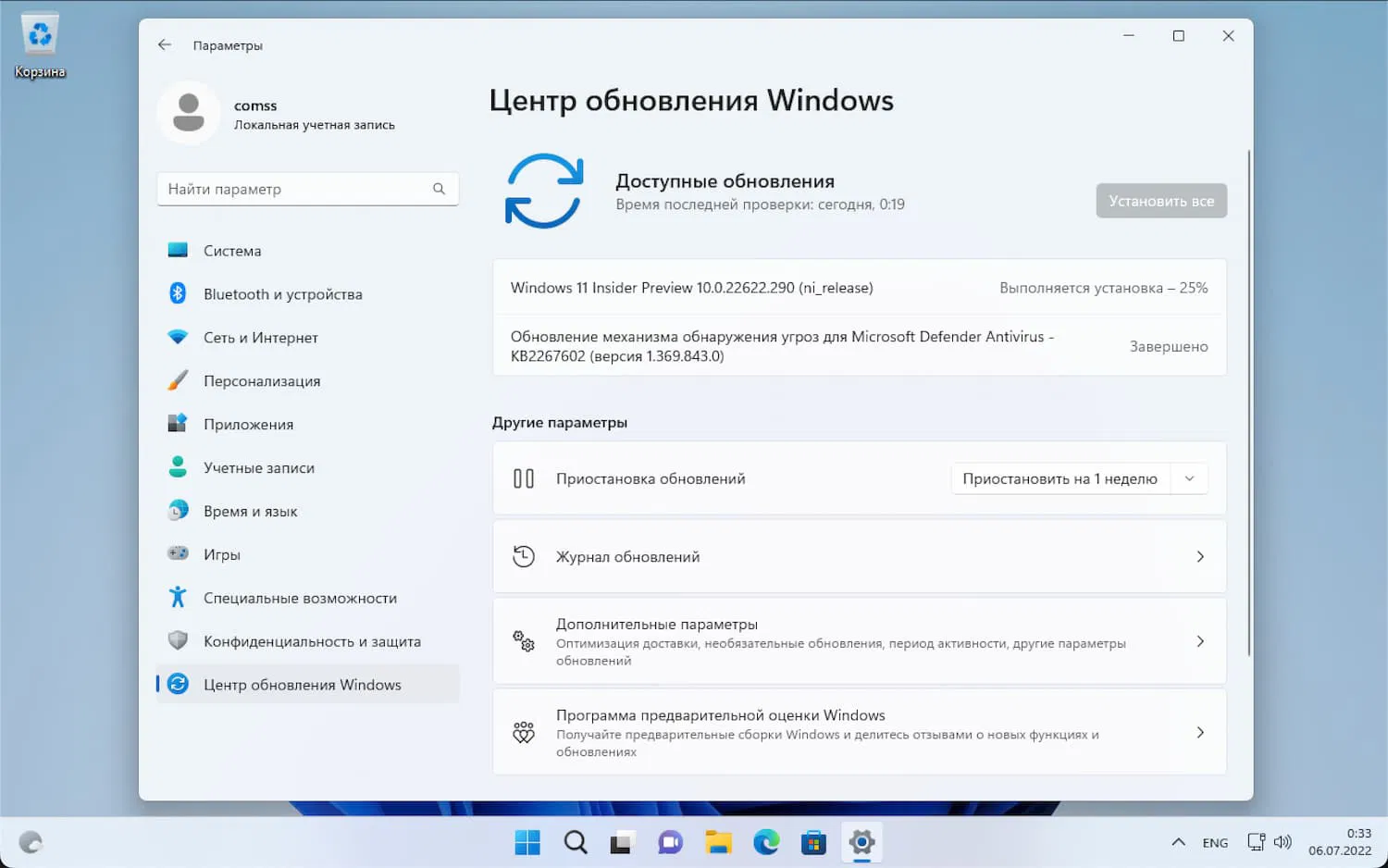Screen dimensions: 1388x868
Task: Open Специальные возможности accessibility icon
Action: 177,597
